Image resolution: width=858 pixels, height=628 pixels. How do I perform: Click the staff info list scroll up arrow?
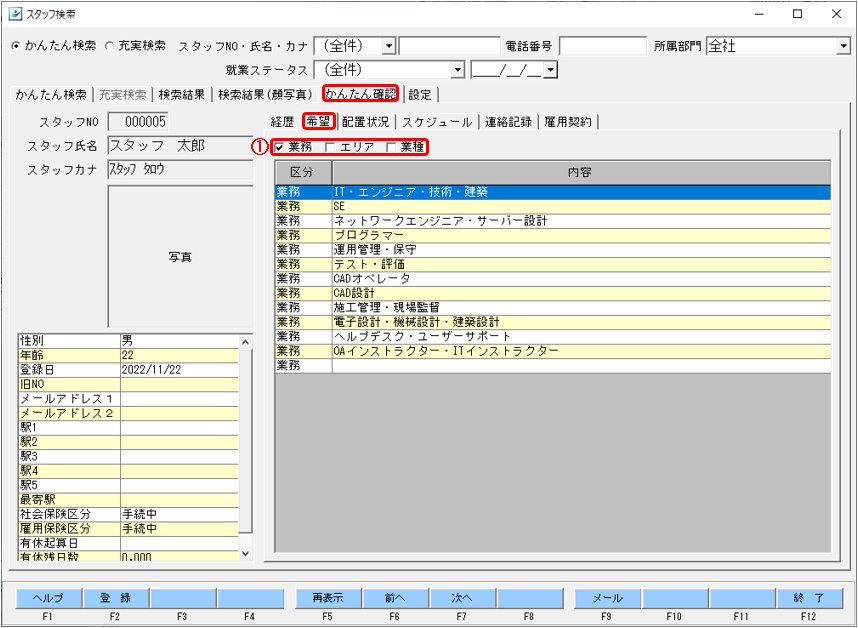coord(246,342)
